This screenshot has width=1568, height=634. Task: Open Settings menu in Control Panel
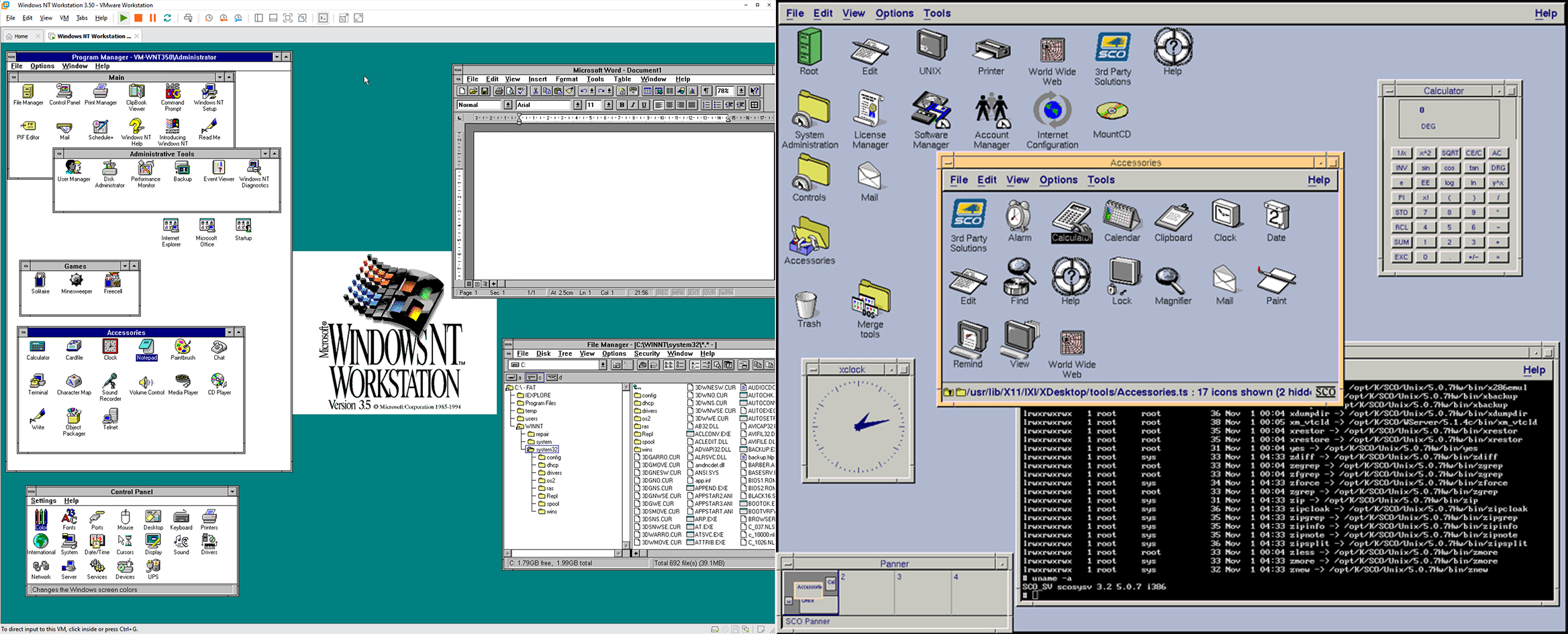click(43, 500)
